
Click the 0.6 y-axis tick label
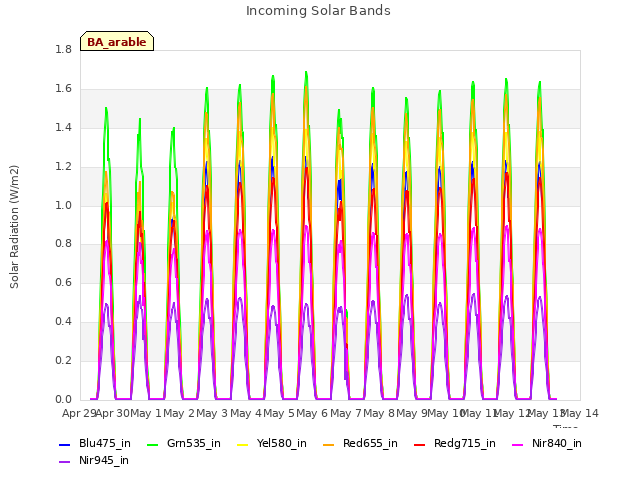(x=63, y=282)
